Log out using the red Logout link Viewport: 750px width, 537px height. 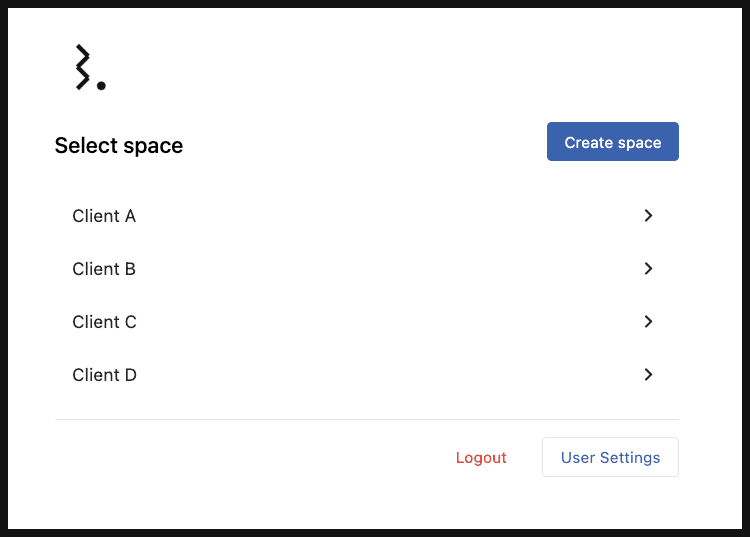coord(481,458)
